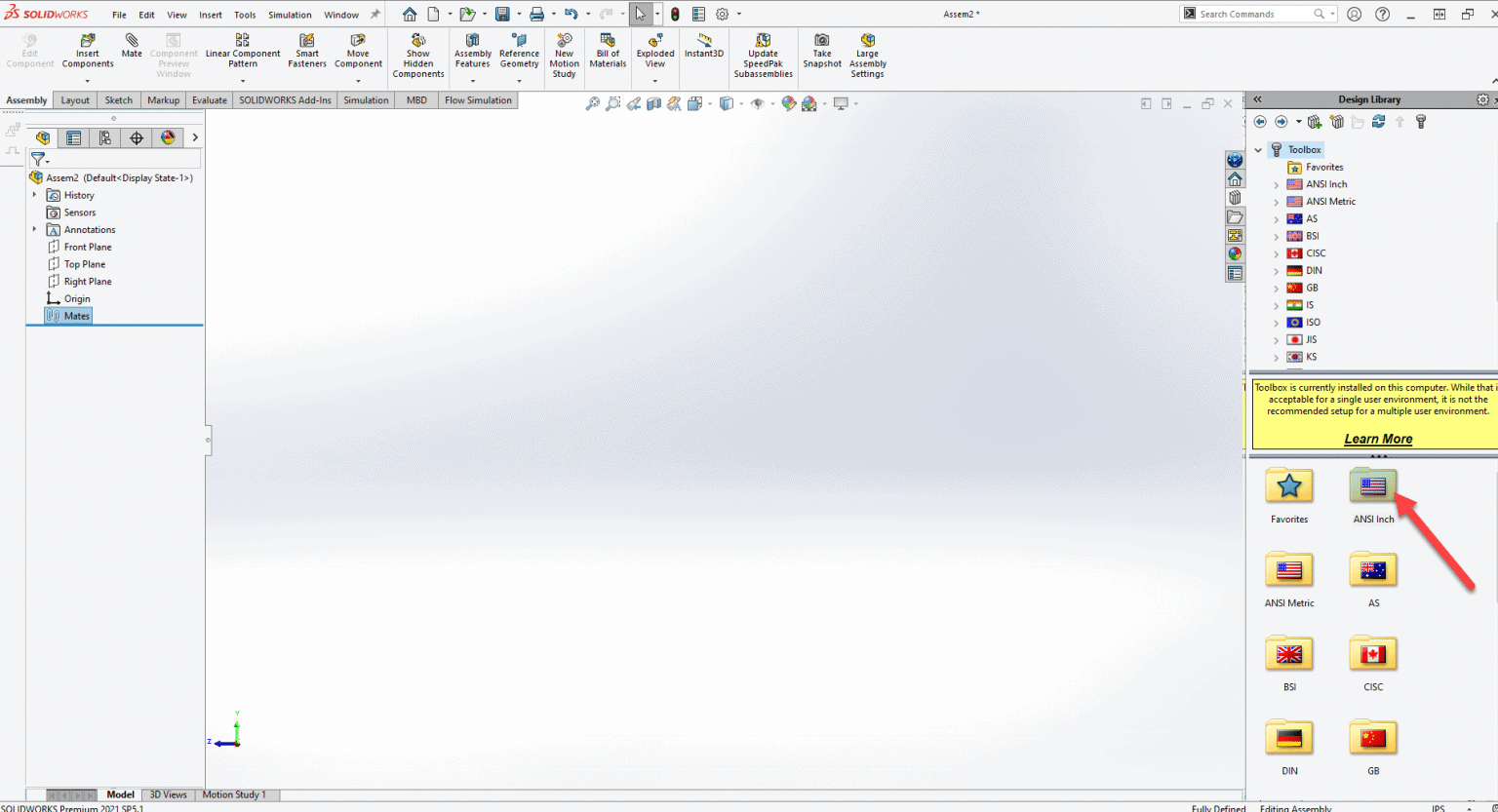
Task: Click Add File Location in Design Library
Action: point(1315,122)
